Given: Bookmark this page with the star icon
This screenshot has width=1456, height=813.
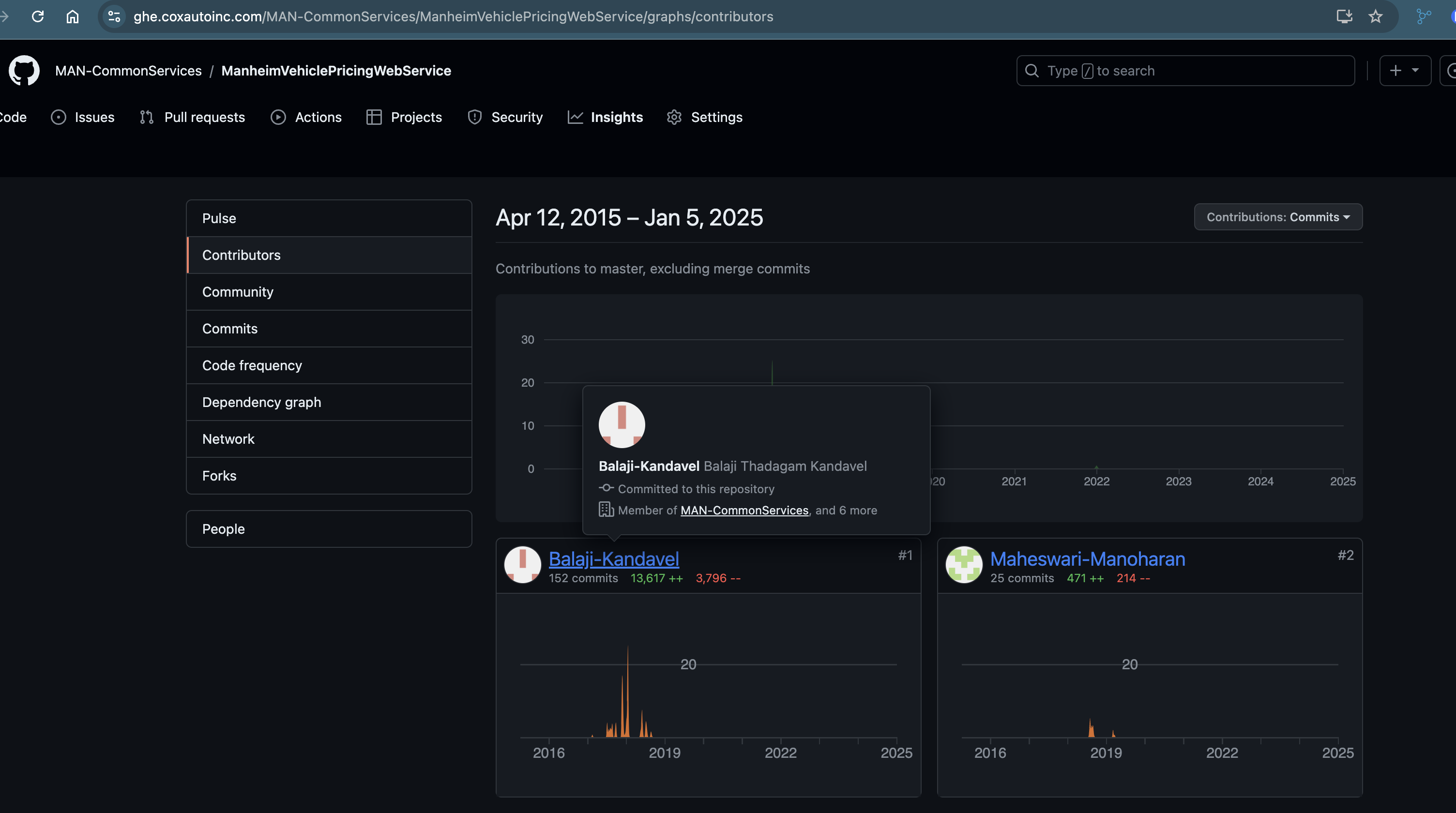Looking at the screenshot, I should point(1376,16).
